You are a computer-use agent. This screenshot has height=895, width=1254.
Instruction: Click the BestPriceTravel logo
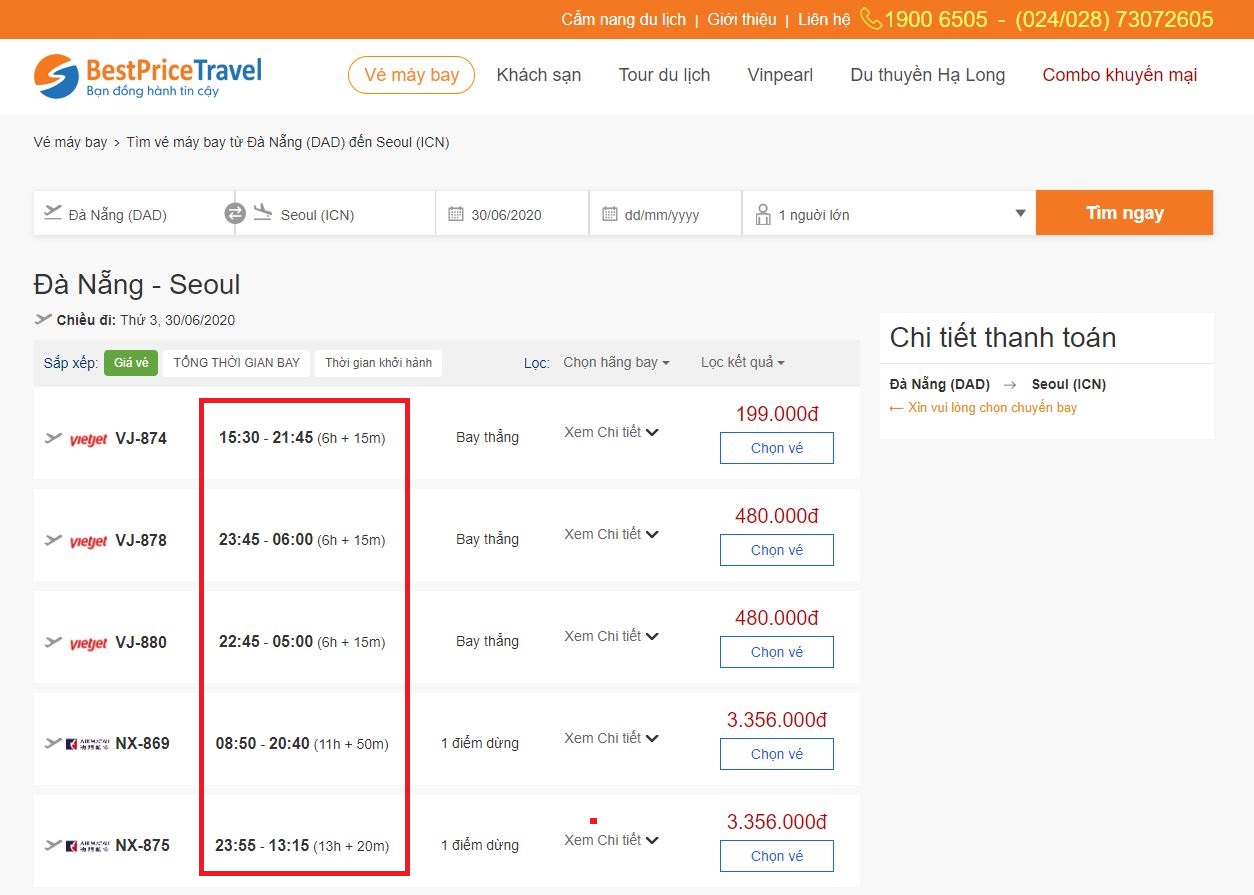click(x=146, y=75)
